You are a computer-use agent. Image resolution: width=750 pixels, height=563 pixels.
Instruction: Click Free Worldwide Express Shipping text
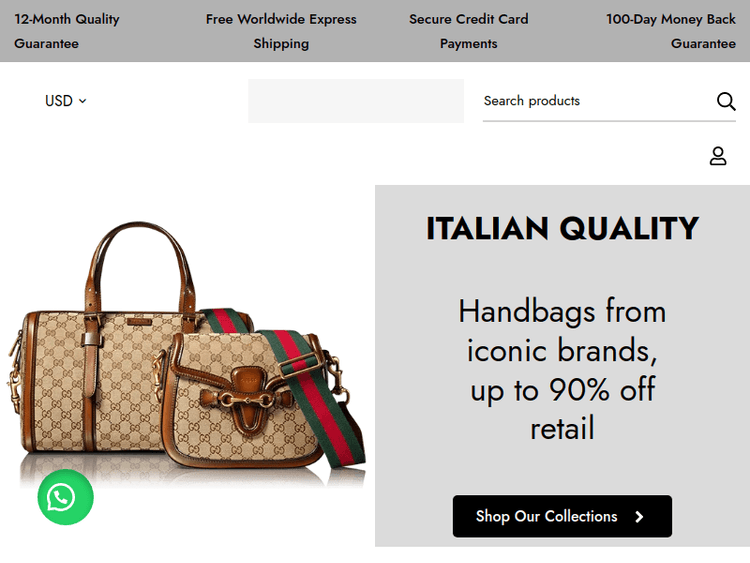[281, 31]
